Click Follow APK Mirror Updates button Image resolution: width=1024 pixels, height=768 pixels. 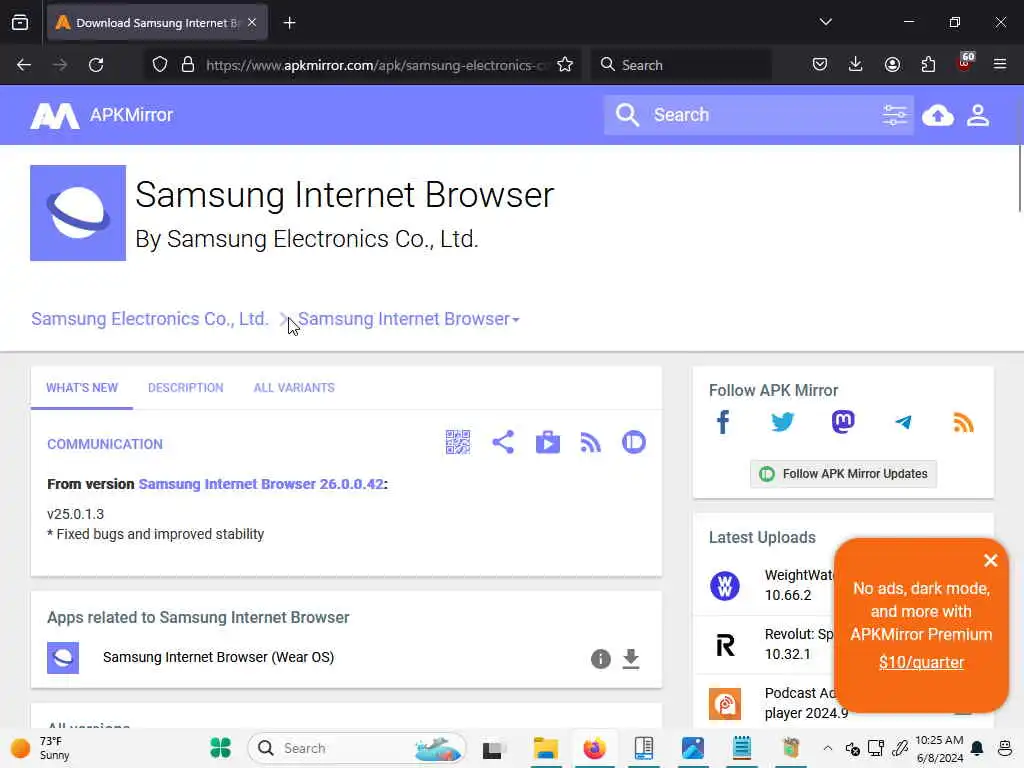coord(843,474)
